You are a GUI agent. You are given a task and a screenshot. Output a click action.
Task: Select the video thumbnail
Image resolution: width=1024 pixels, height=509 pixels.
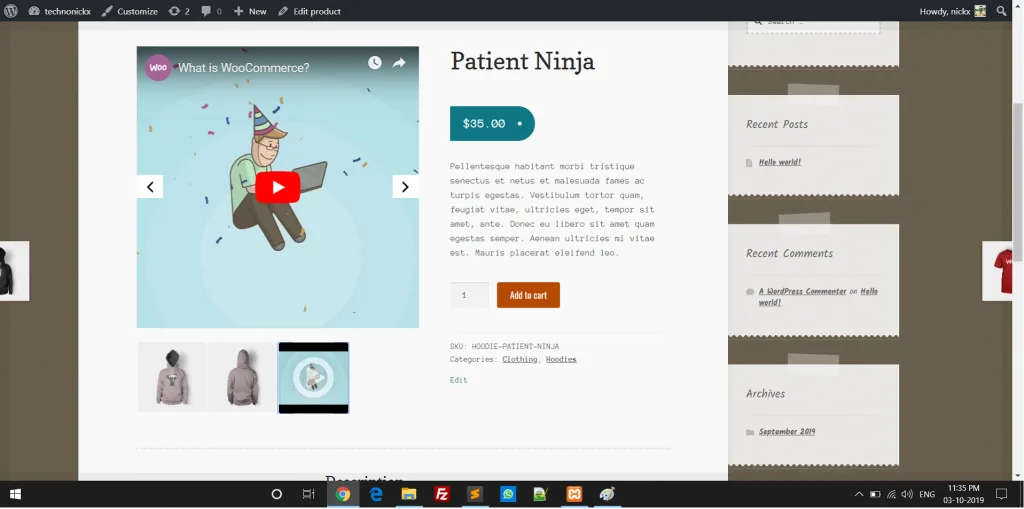[x=313, y=378]
